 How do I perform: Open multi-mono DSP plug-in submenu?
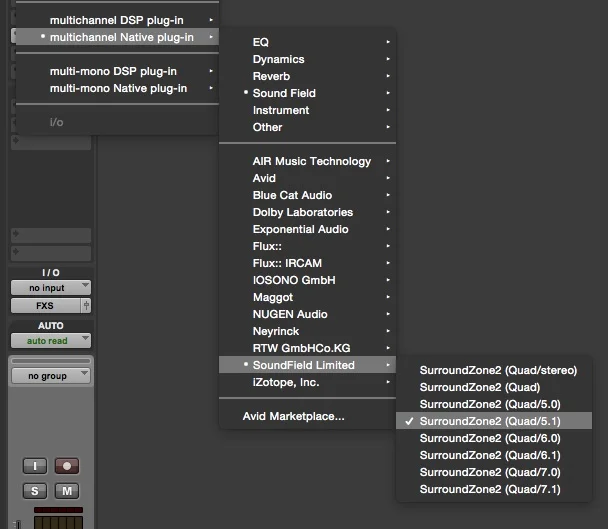pos(117,71)
